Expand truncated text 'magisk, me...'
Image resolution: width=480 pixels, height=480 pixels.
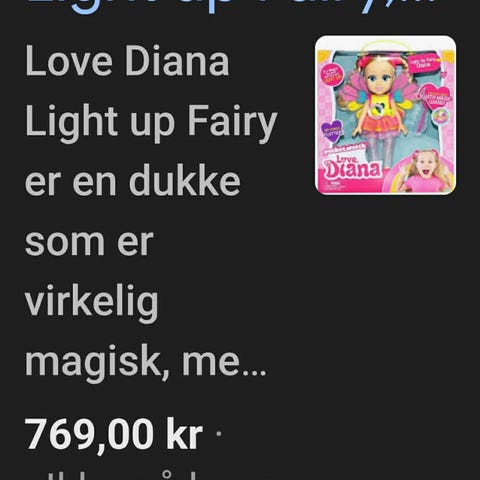pyautogui.click(x=146, y=363)
